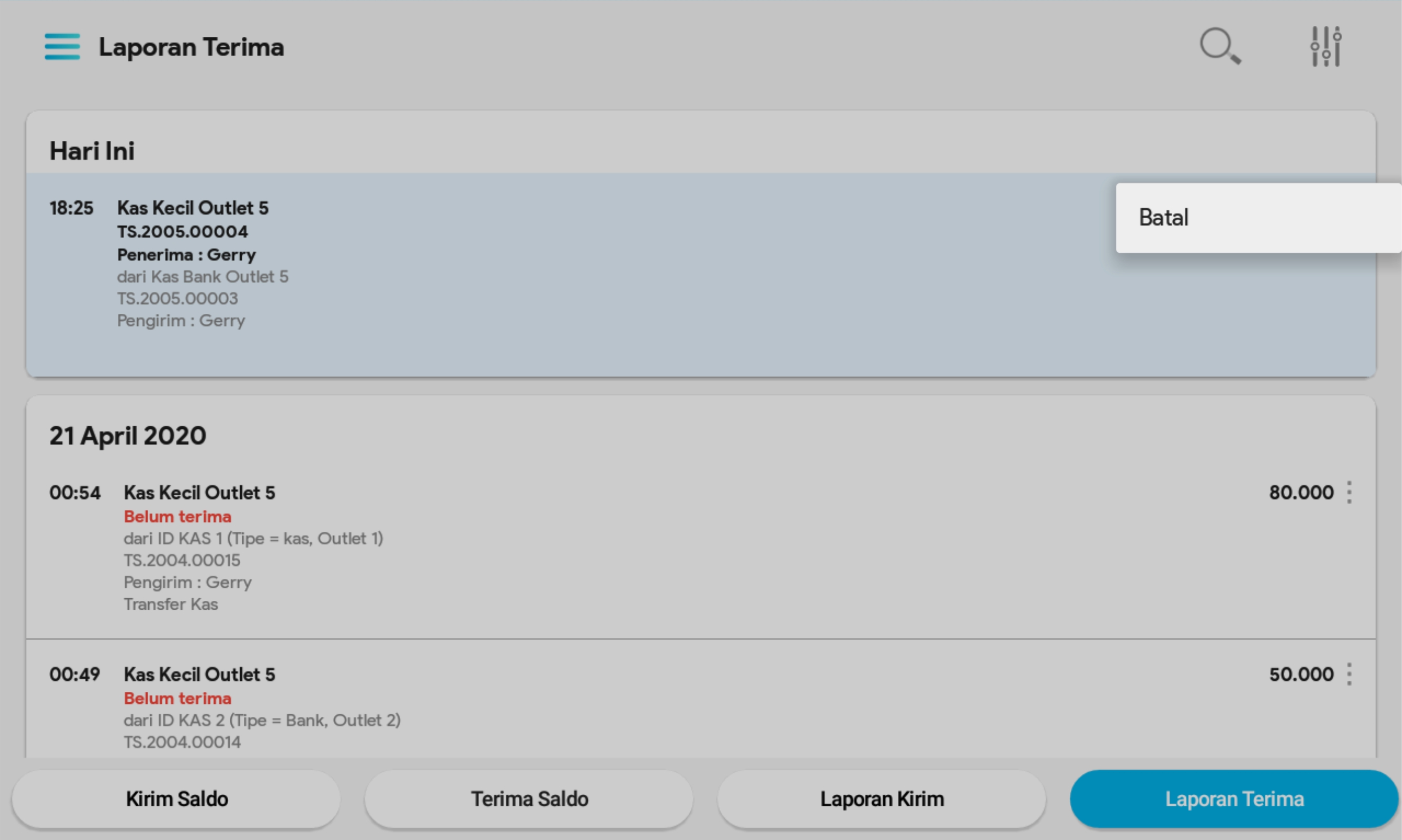Switch to the Kirim Saldo tab
Screen dimensions: 1402x840
pyautogui.click(x=177, y=798)
